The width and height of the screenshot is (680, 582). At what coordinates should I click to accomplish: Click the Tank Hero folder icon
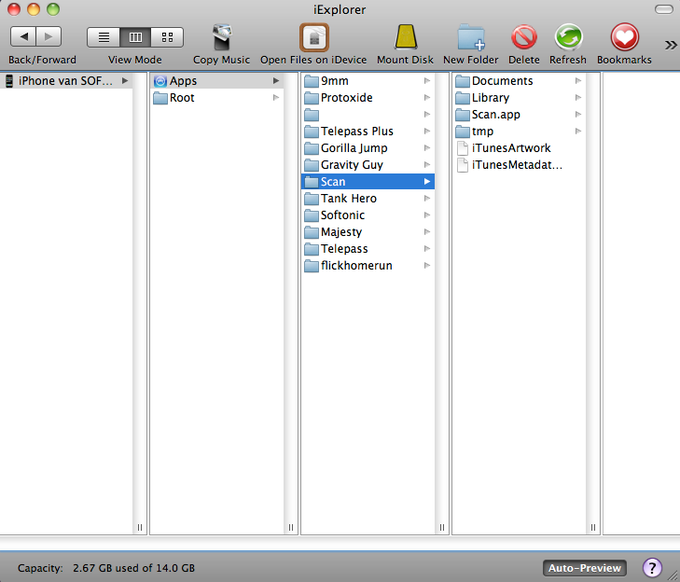311,199
